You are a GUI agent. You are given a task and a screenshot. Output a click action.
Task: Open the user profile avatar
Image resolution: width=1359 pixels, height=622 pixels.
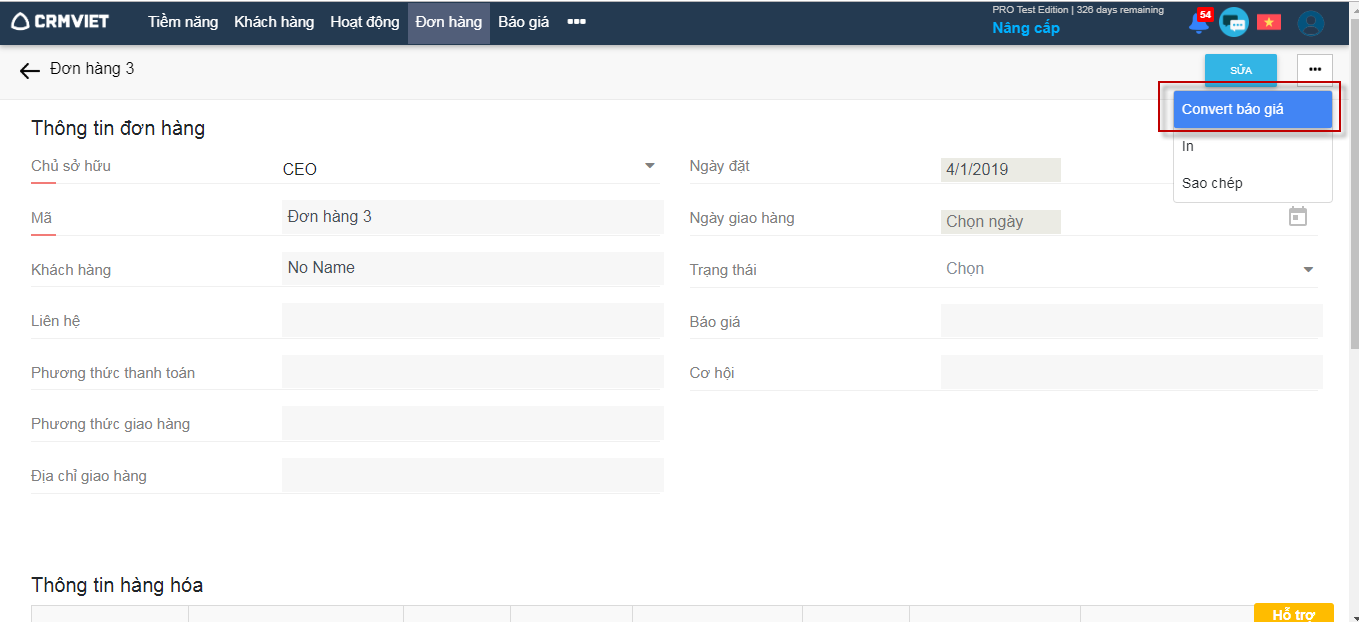[1310, 23]
